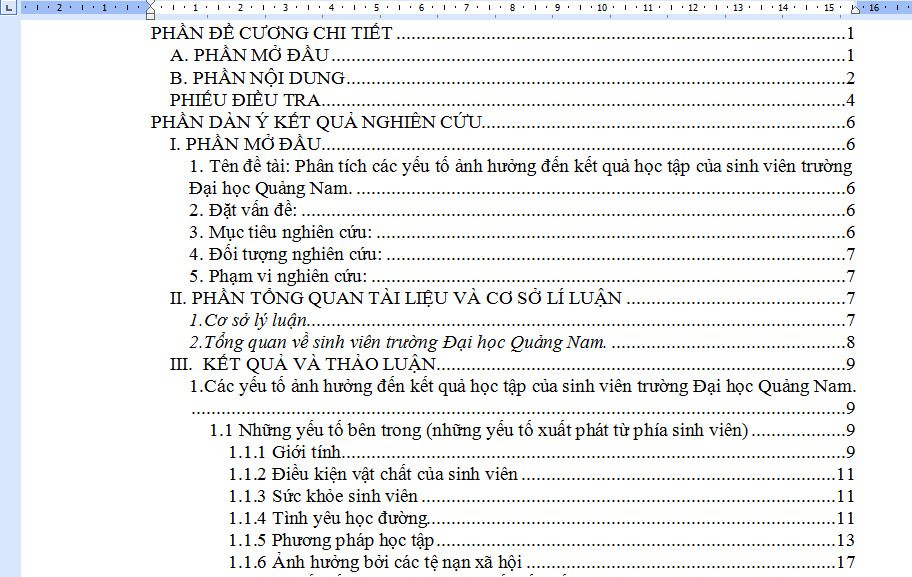Open PHẦN DÀN Ý KẾT QUẢ NGHIÊN CỨU
The width and height of the screenshot is (912, 577).
coord(316,122)
